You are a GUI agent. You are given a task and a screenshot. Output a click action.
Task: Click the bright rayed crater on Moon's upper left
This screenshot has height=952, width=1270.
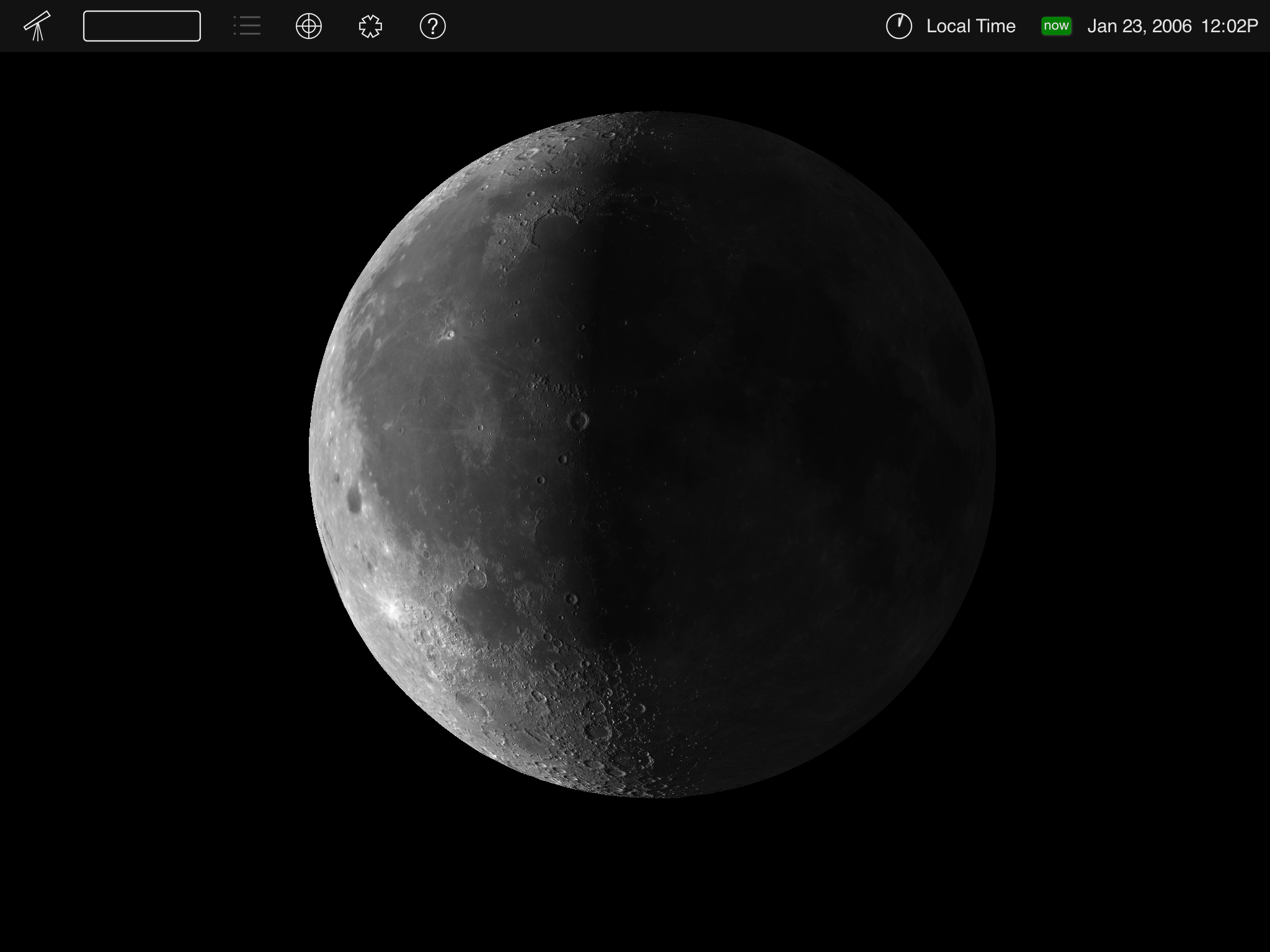coord(450,335)
